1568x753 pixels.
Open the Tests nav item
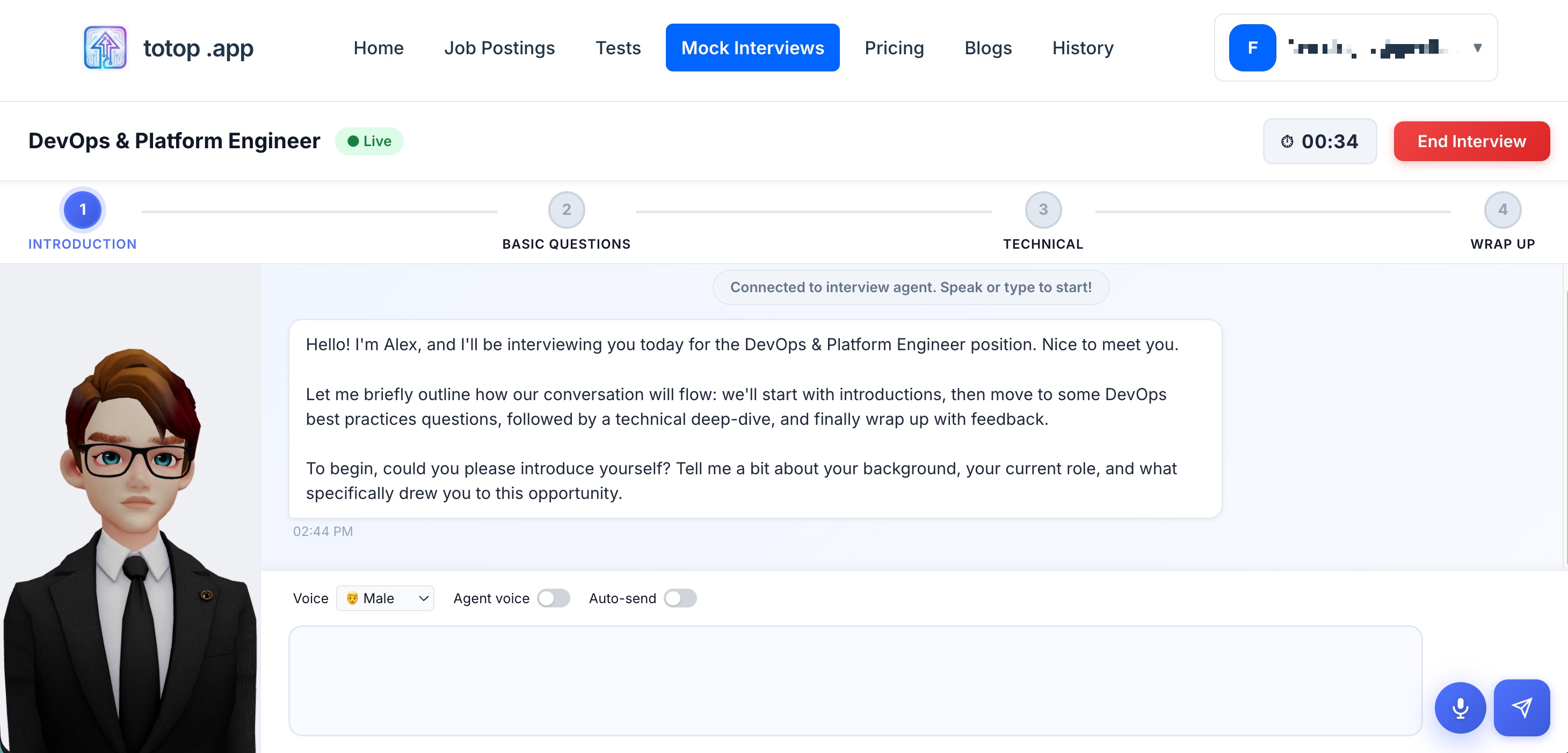(618, 47)
